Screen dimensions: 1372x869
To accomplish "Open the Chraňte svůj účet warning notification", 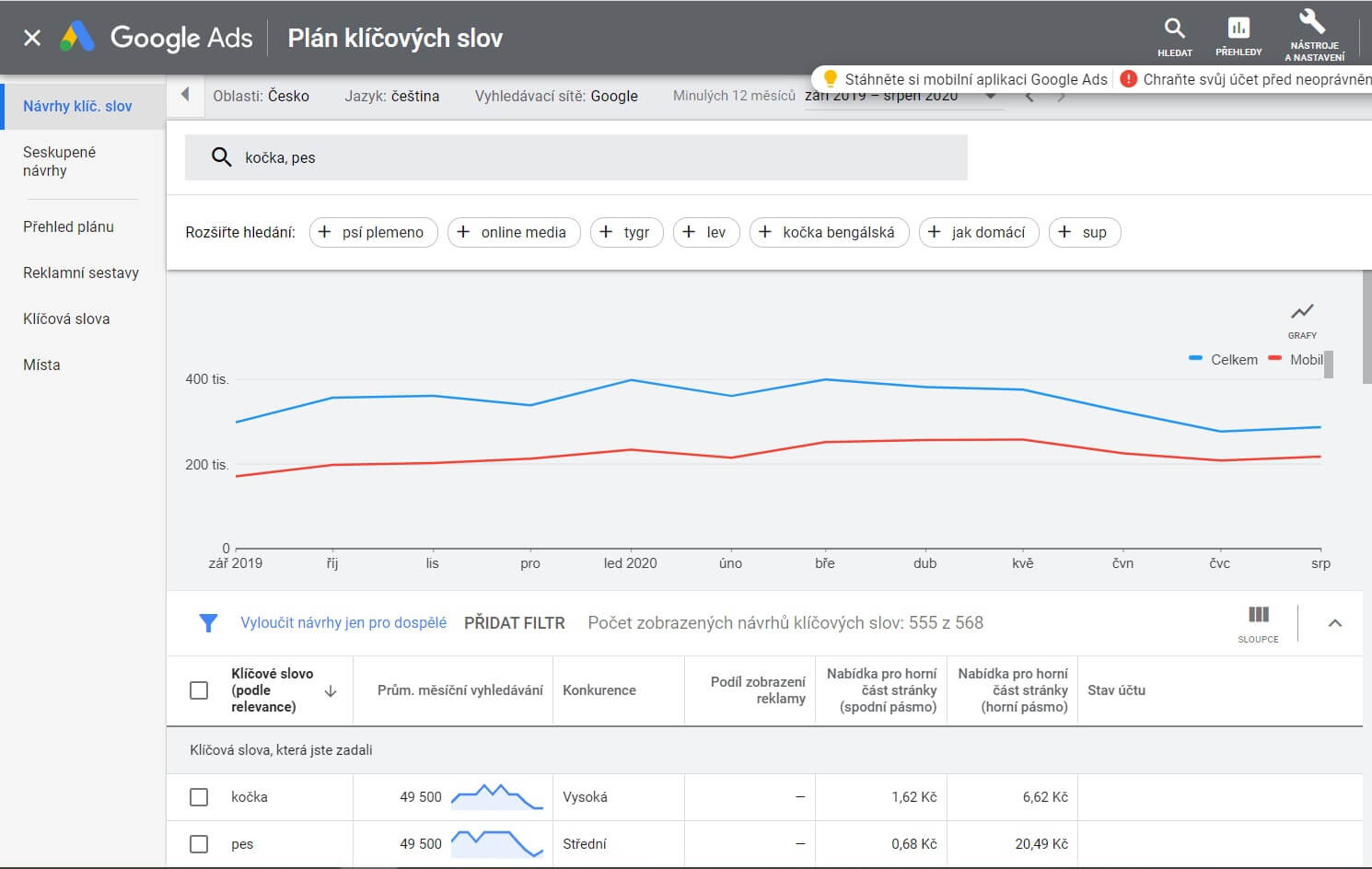I will coord(1257,79).
